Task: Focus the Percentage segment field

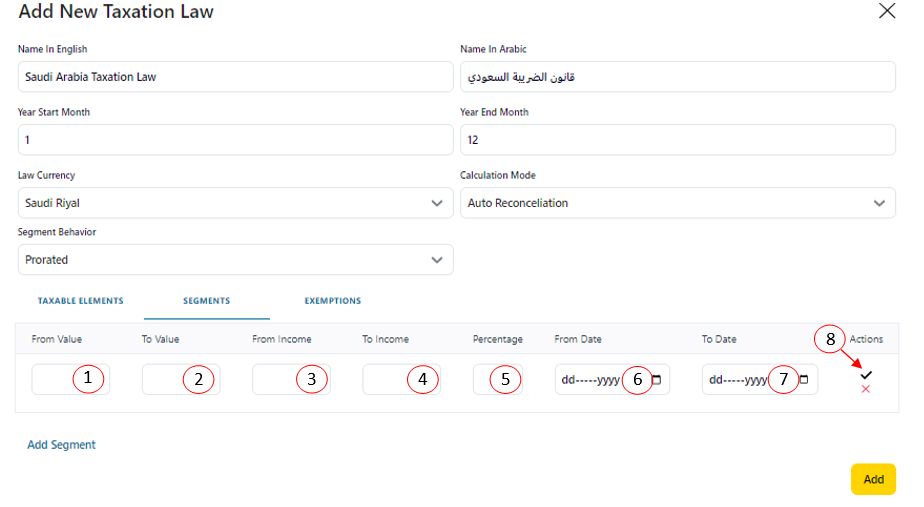Action: 483,380
